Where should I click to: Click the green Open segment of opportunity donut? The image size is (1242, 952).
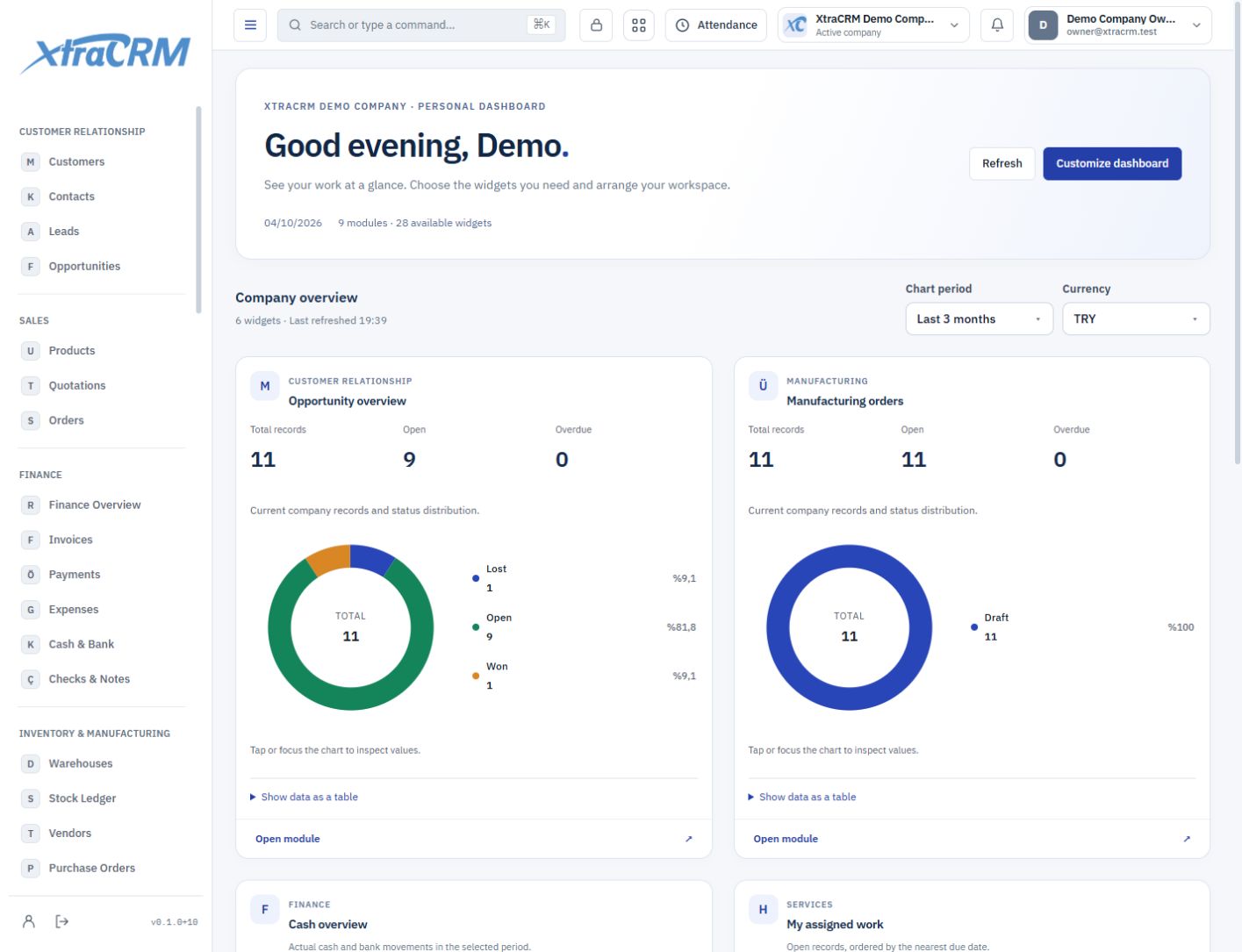coord(351,698)
